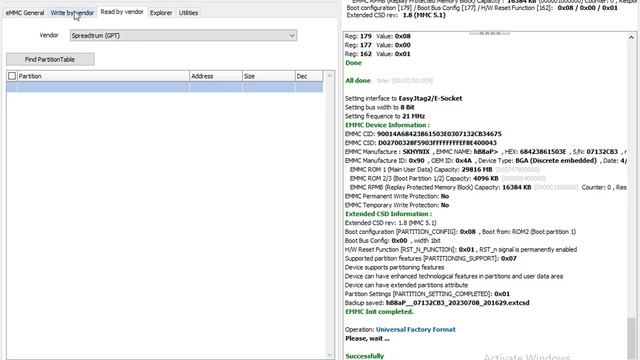Click the 'Reg: 162 Value: 0x01' line

[x=378, y=54]
